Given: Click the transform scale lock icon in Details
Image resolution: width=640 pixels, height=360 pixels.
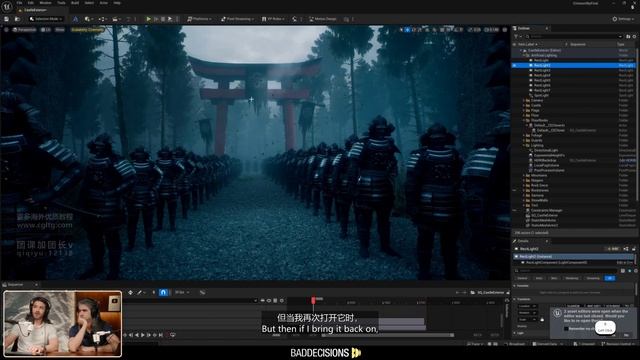Looking at the screenshot, I should click(542, 320).
